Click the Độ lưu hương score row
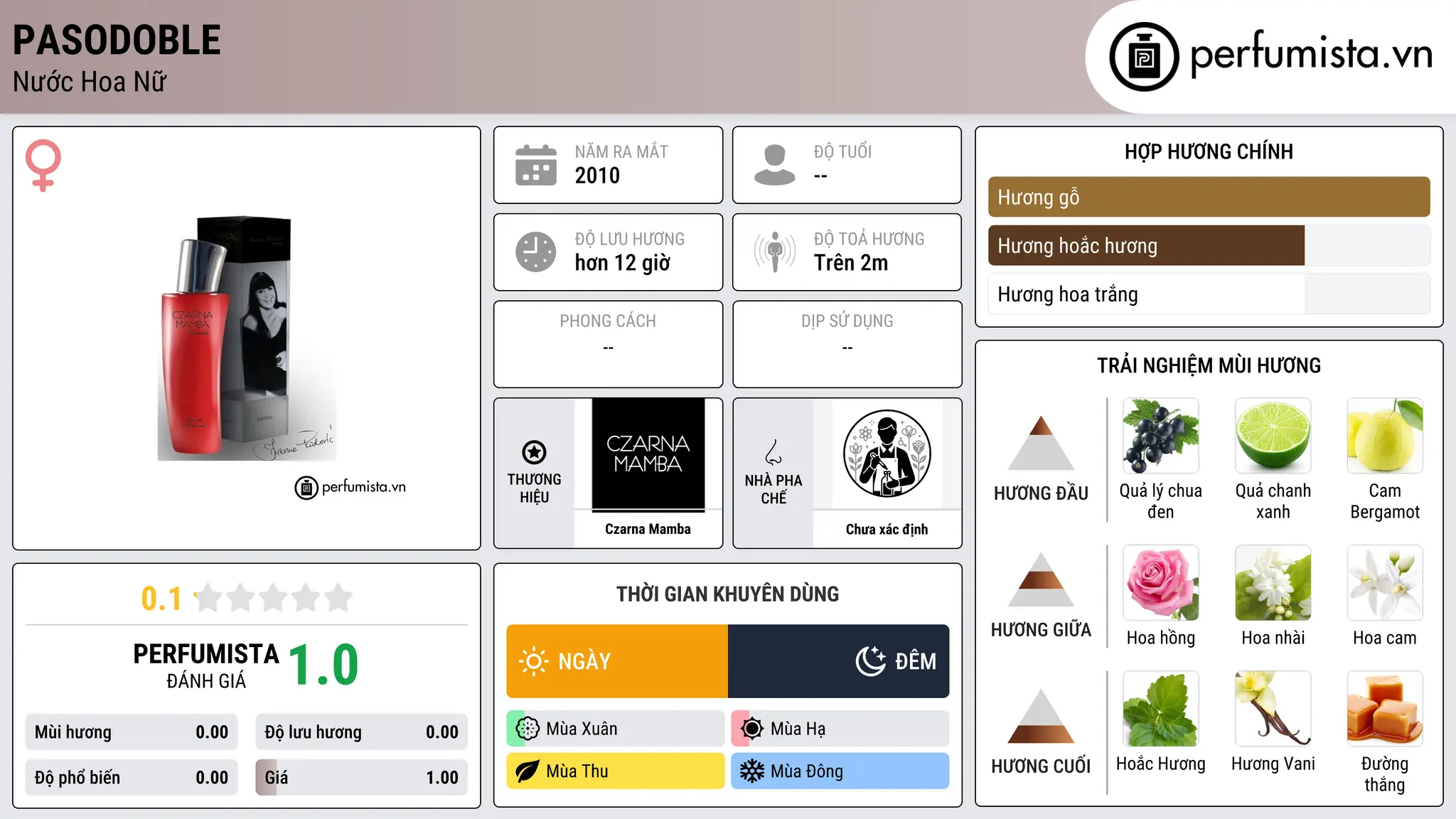 [x=361, y=732]
